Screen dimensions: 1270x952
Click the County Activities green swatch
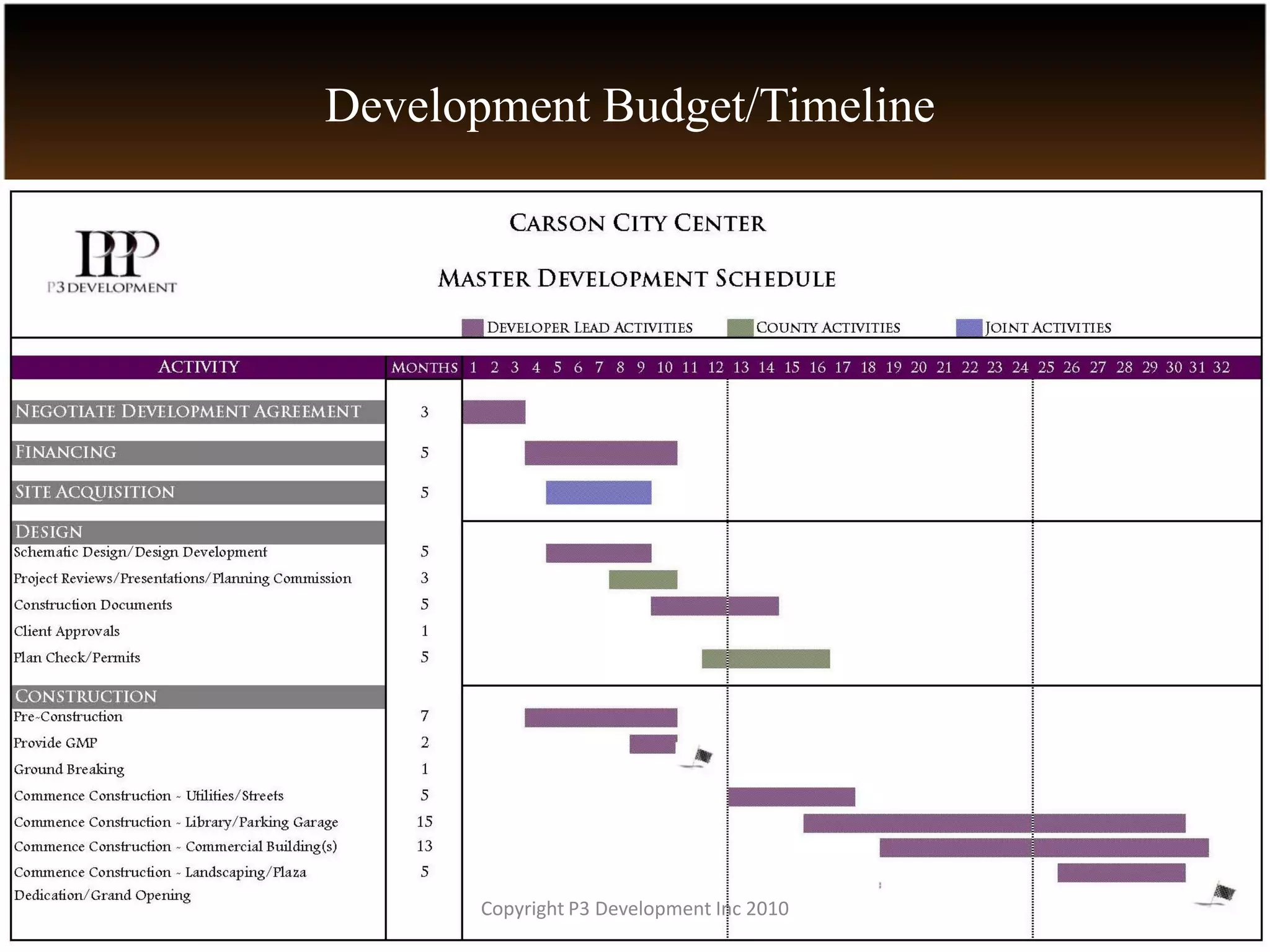click(740, 328)
